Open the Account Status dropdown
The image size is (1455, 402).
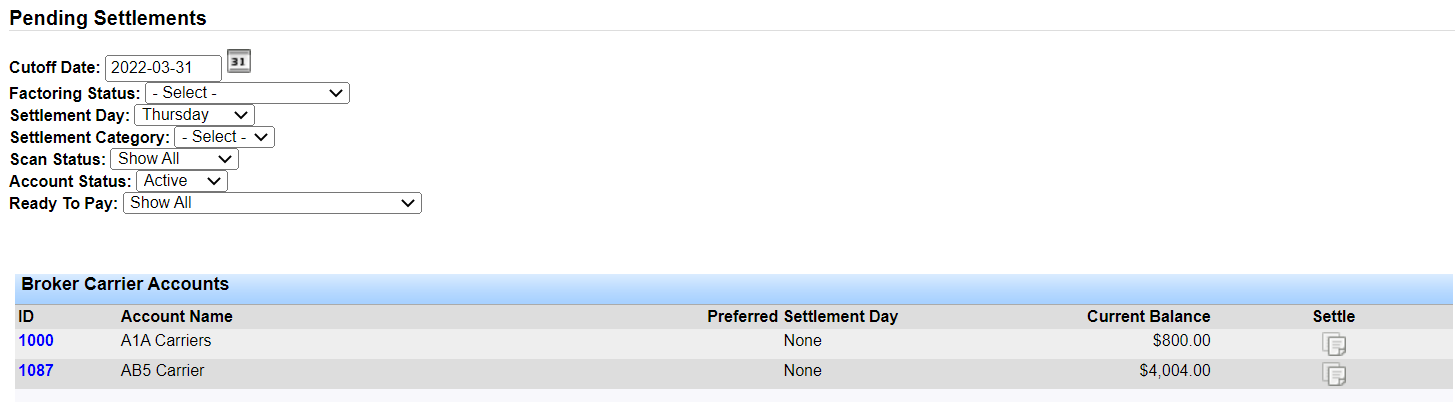[x=180, y=181]
